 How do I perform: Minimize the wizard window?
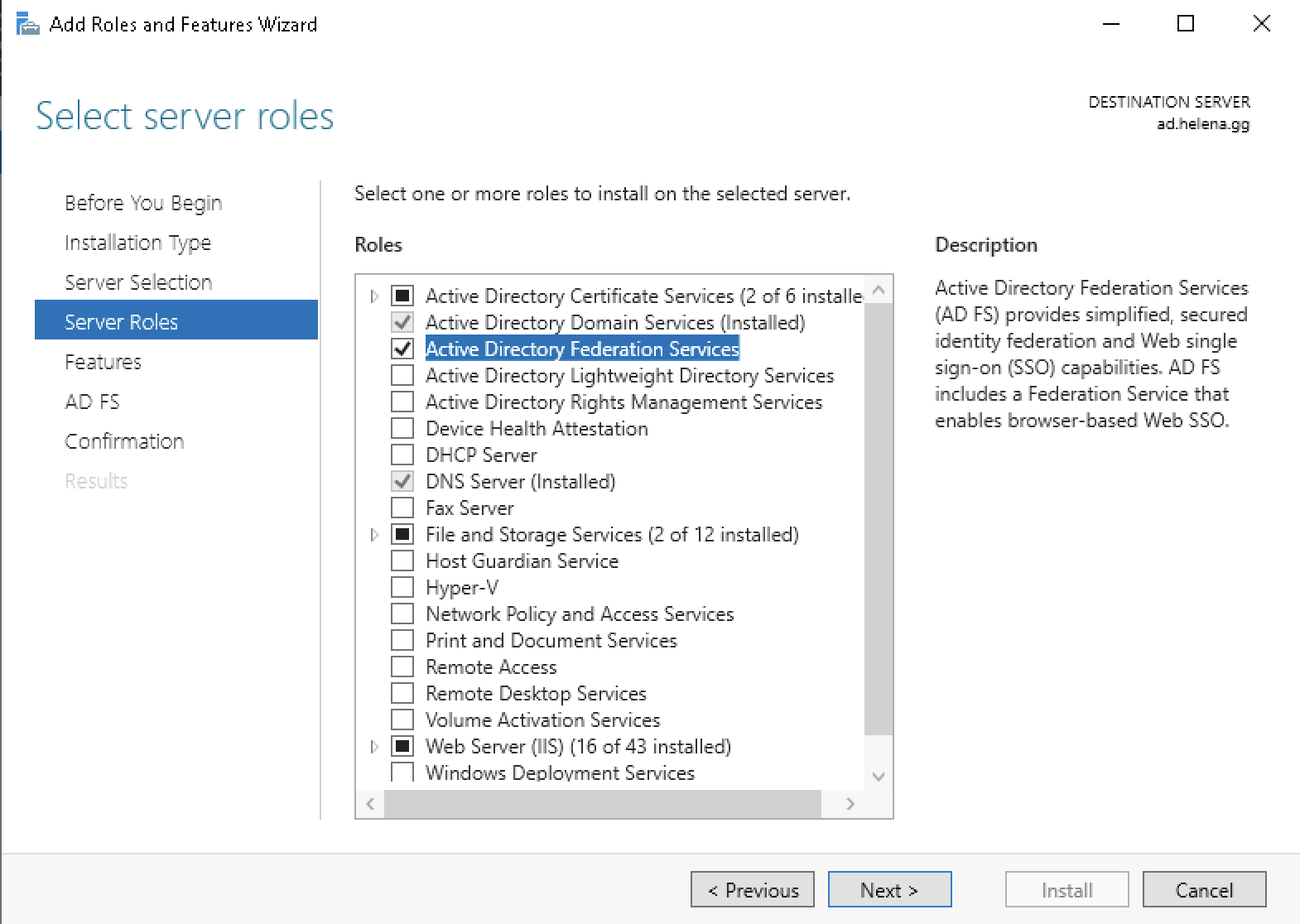pyautogui.click(x=1110, y=24)
